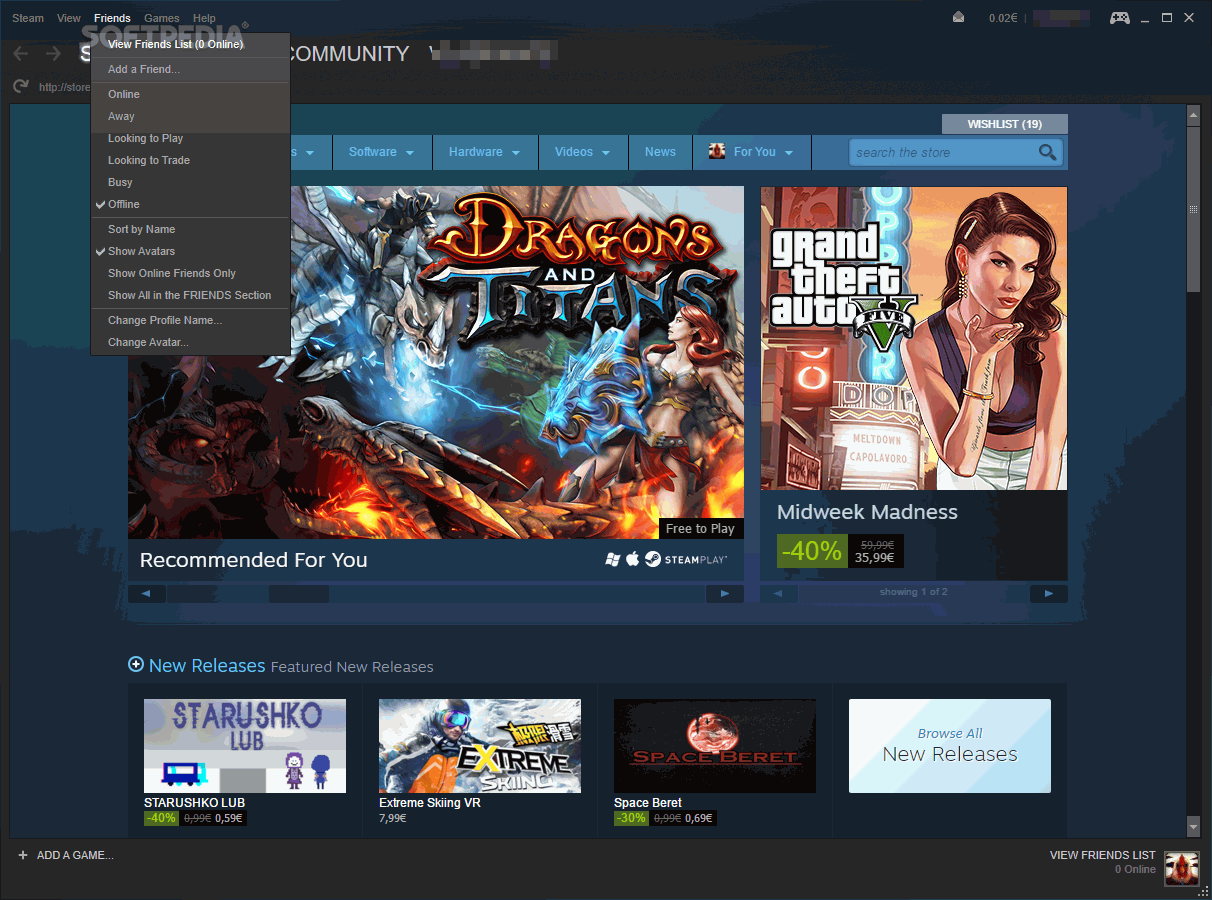The height and width of the screenshot is (900, 1212).
Task: Open the Extreme Skiing VR thumbnail
Action: [x=480, y=746]
